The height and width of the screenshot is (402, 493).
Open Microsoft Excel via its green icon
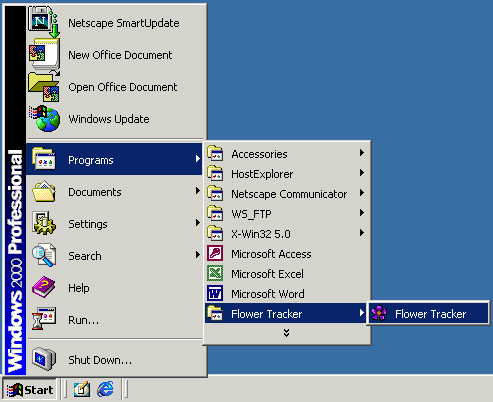(x=215, y=274)
